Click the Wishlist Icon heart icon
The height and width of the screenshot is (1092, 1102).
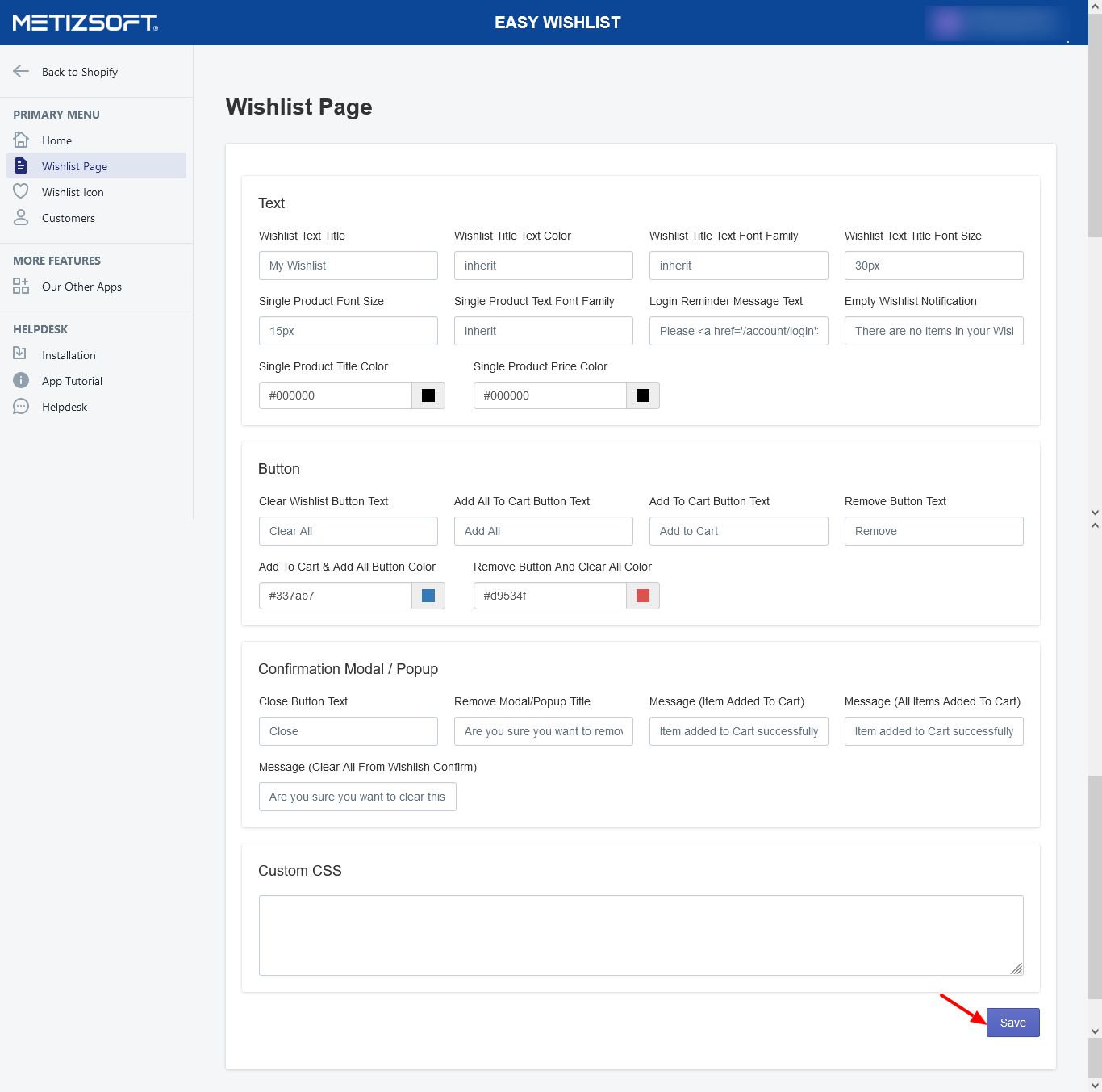[x=21, y=191]
